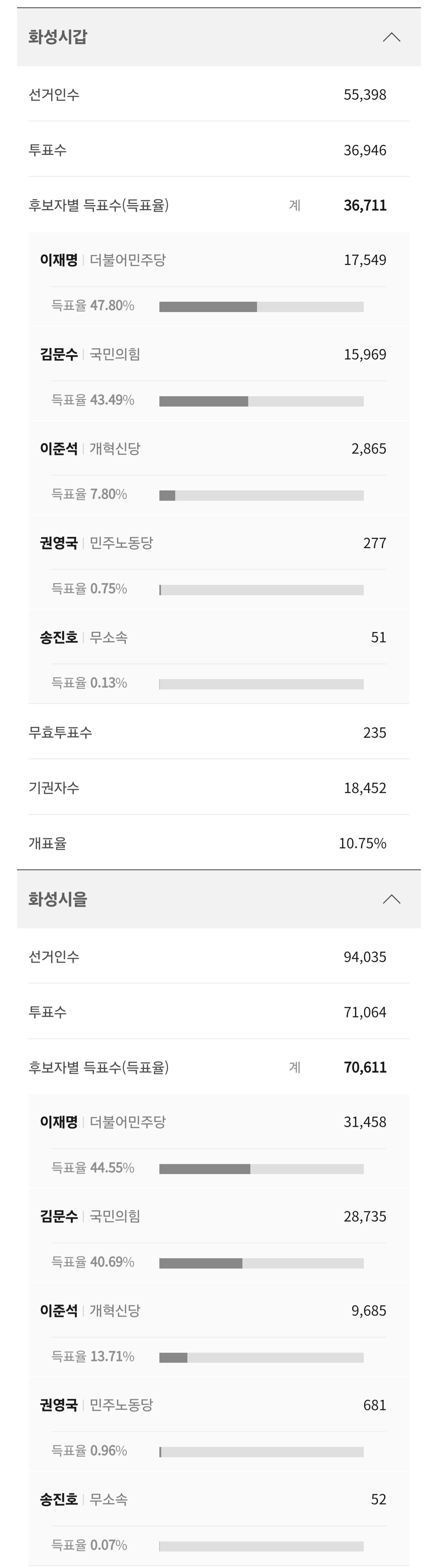Click 화성시갑 total votes 36,711

click(x=364, y=205)
